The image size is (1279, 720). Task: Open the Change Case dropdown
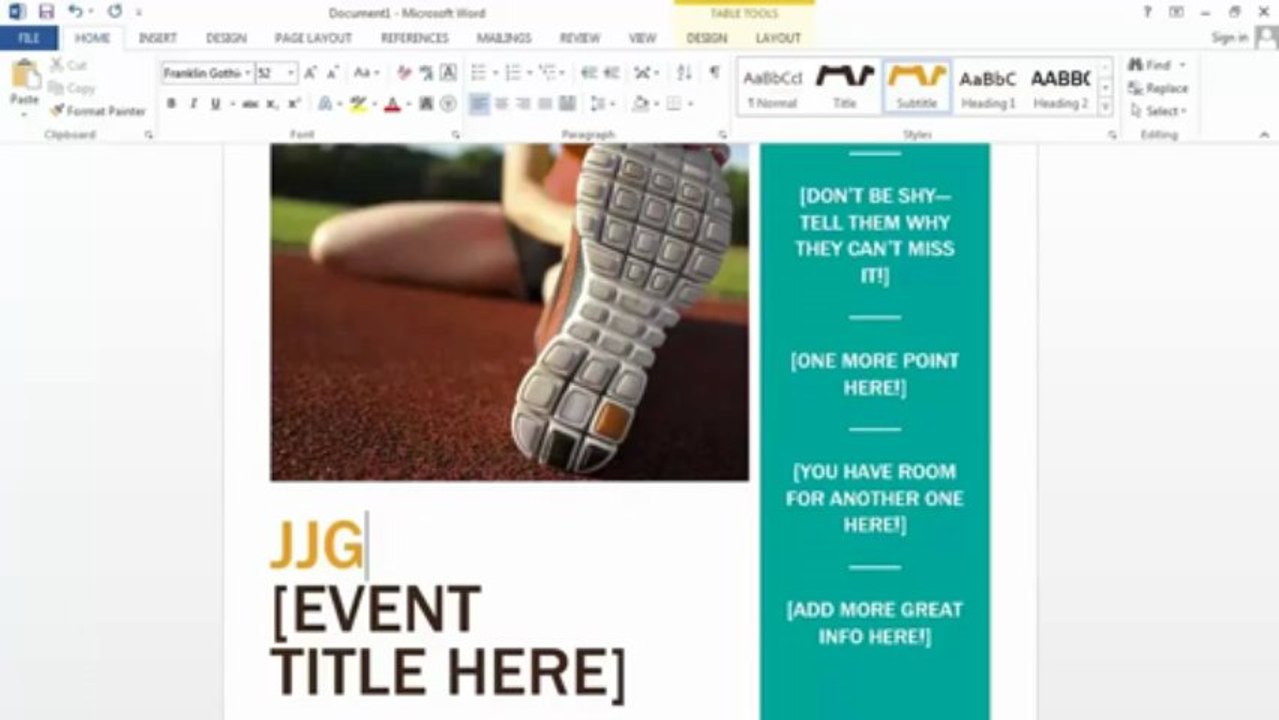point(366,73)
